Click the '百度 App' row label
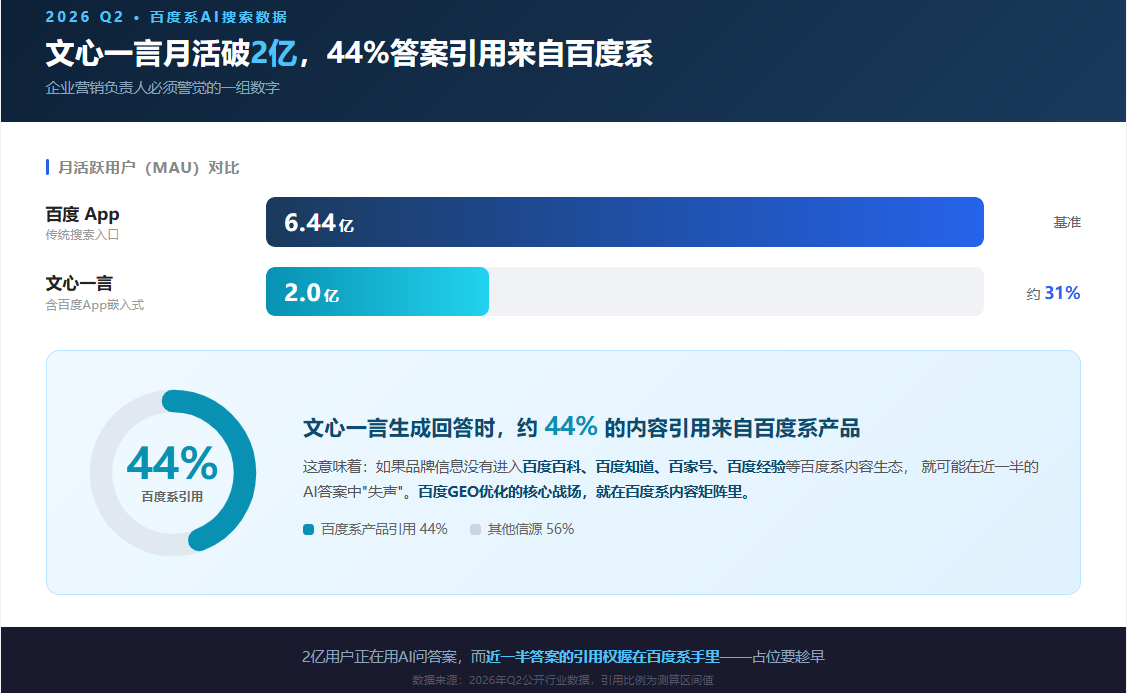 (x=82, y=214)
